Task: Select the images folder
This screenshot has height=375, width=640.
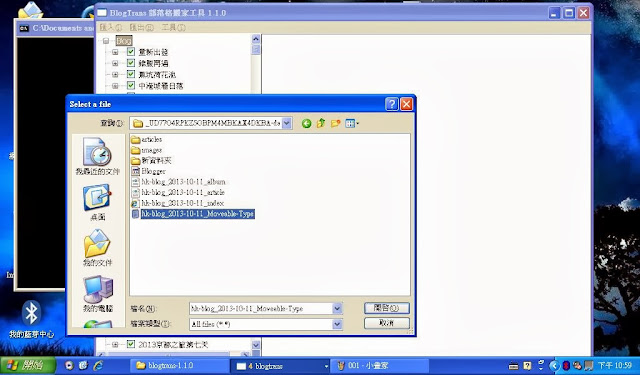Action: (147, 150)
